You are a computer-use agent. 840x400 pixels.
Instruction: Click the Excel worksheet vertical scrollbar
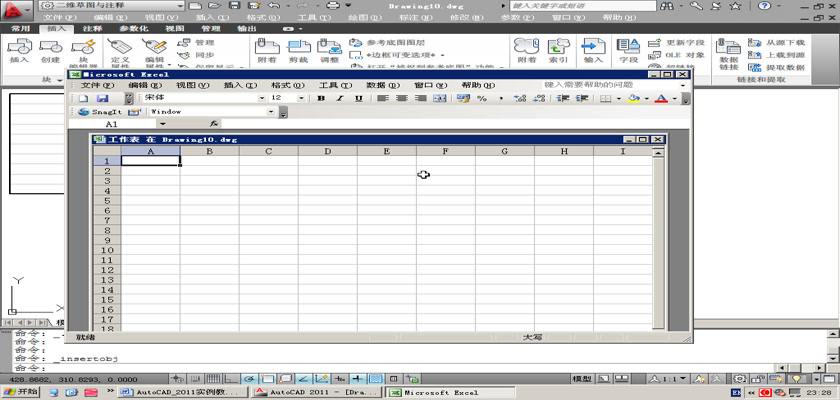658,240
